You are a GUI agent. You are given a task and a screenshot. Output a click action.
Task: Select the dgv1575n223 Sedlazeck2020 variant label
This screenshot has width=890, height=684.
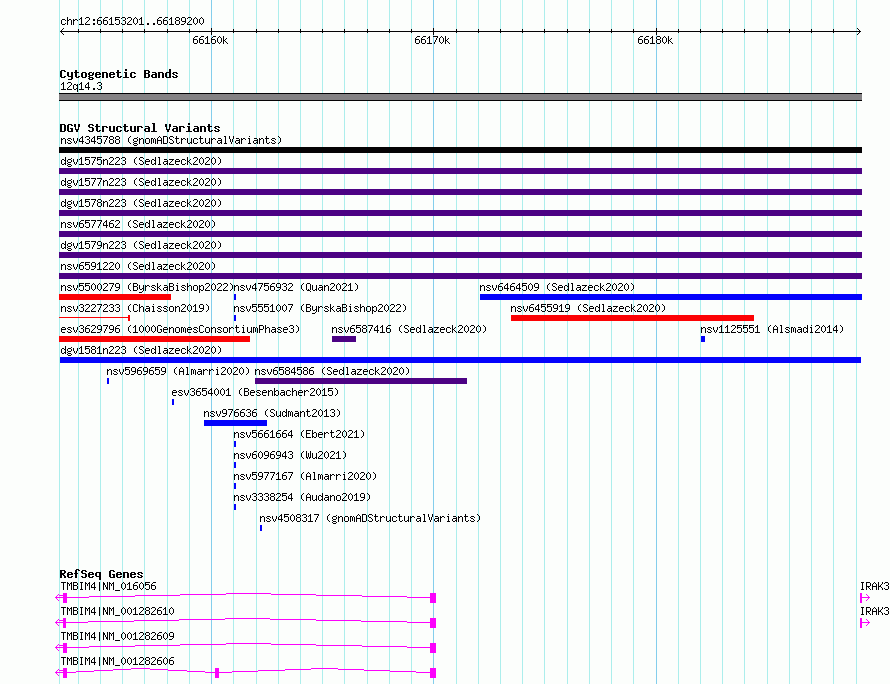141,161
